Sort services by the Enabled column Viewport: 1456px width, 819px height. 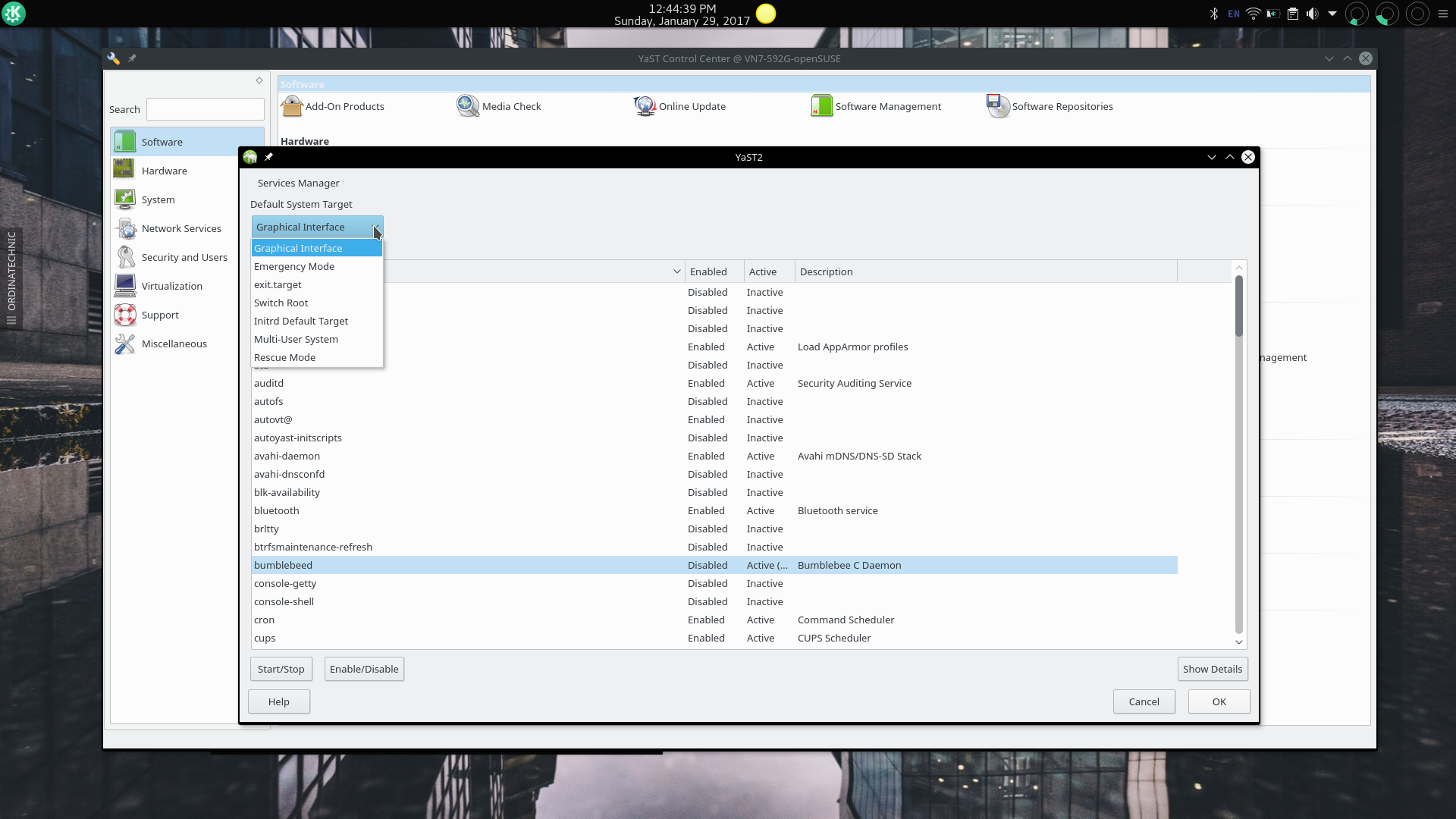[714, 271]
